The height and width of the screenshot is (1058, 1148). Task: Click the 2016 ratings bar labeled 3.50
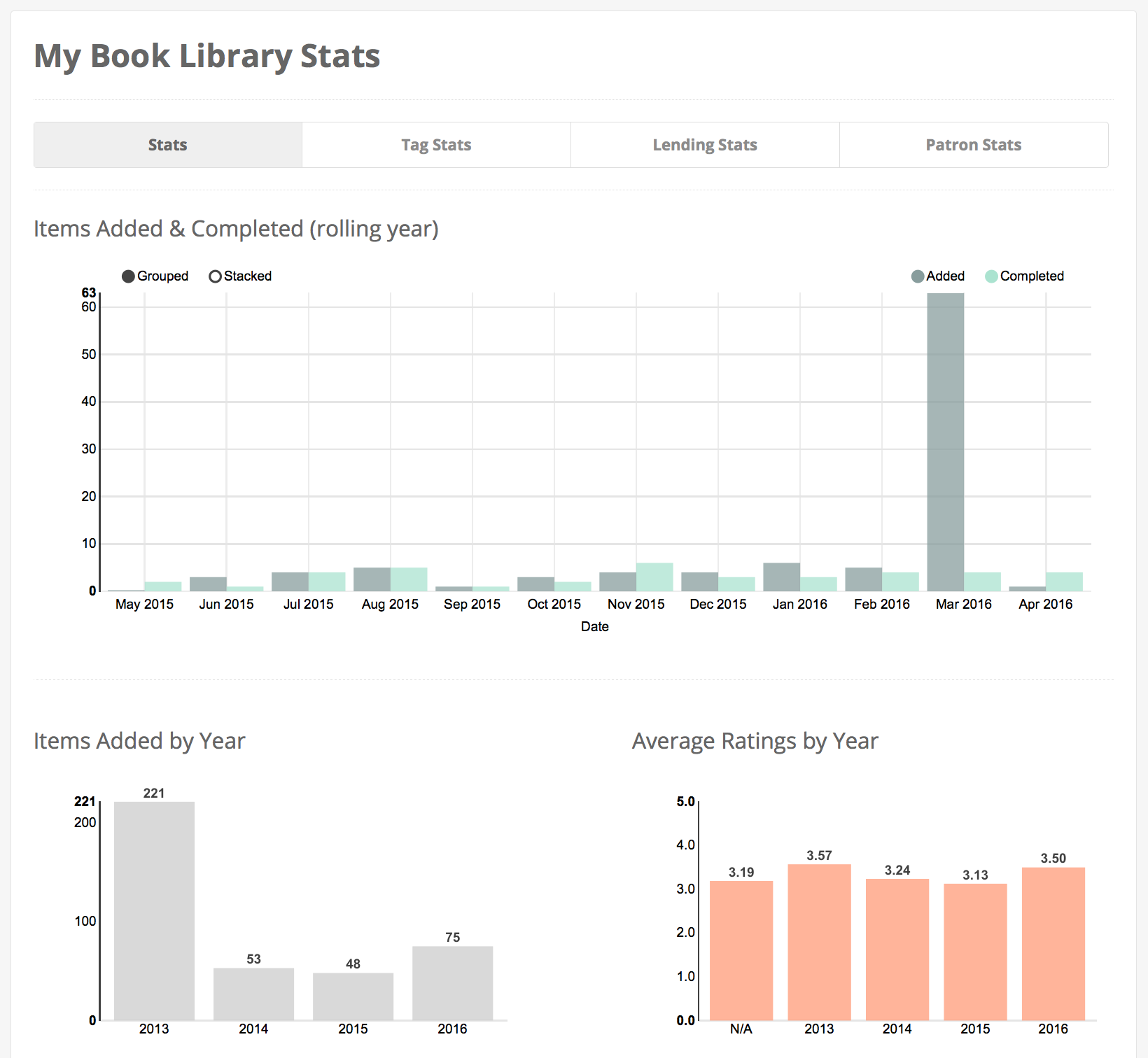point(1053,943)
